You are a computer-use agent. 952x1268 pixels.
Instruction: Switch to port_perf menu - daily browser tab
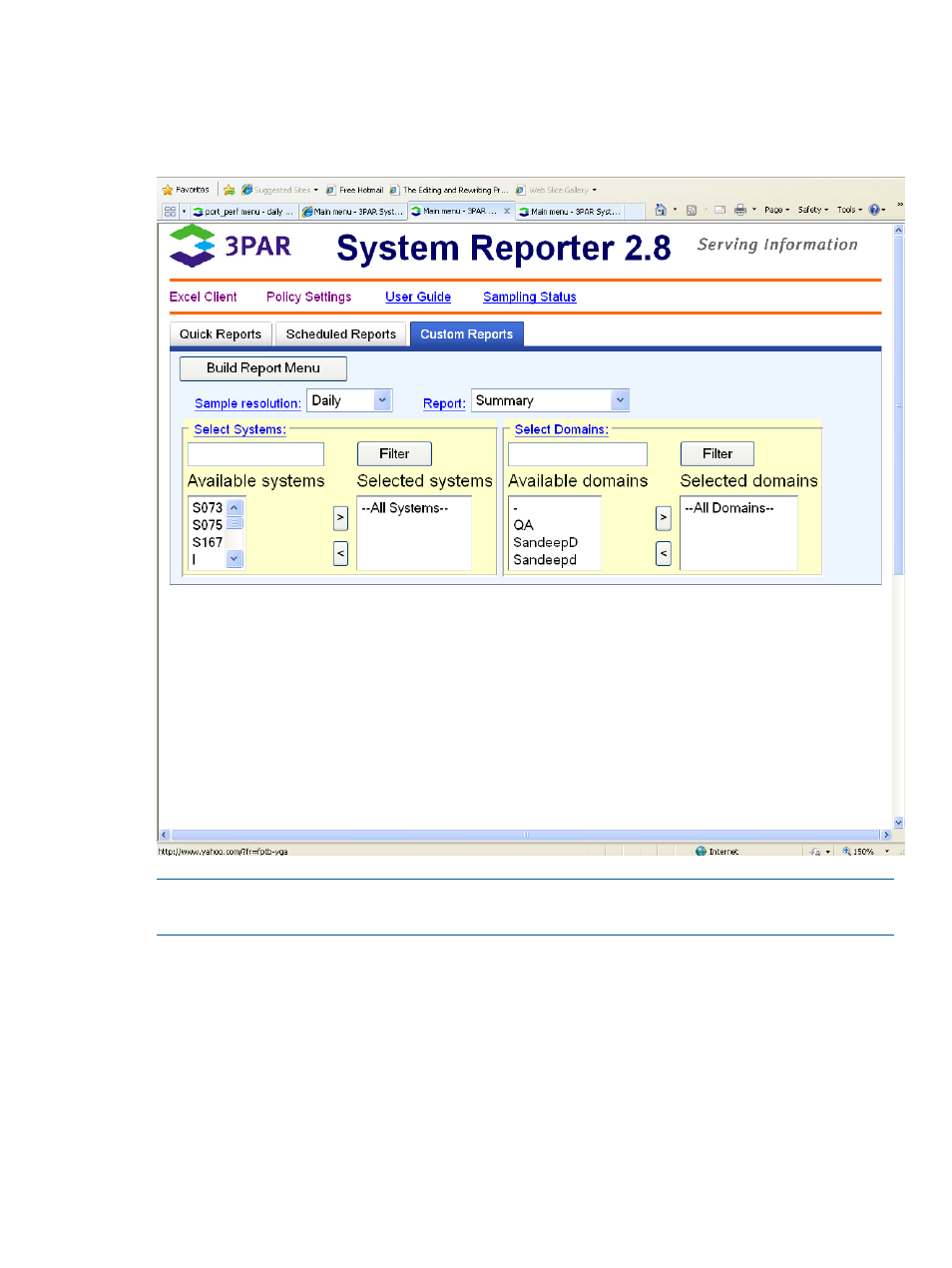[243, 212]
